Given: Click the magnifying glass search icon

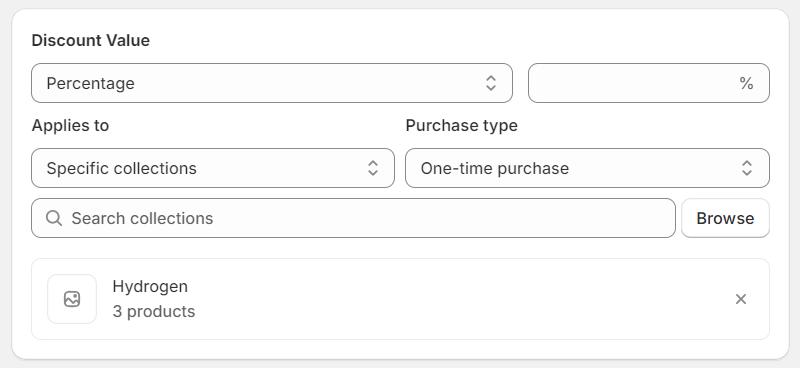Looking at the screenshot, I should tap(54, 218).
